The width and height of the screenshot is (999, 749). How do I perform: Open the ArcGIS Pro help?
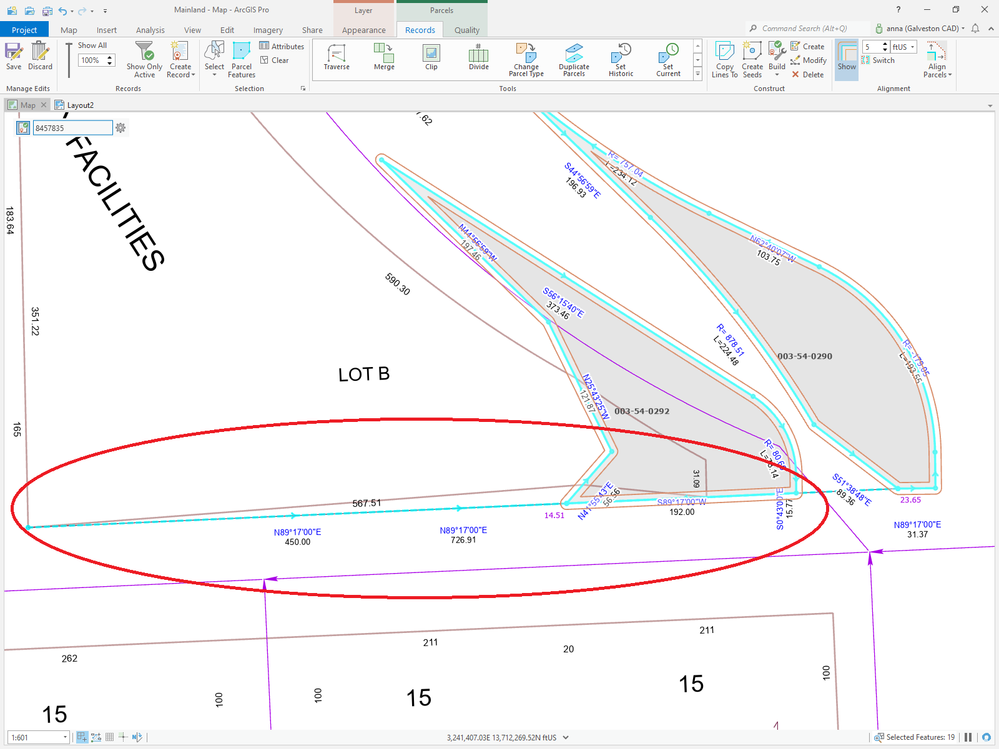point(898,10)
